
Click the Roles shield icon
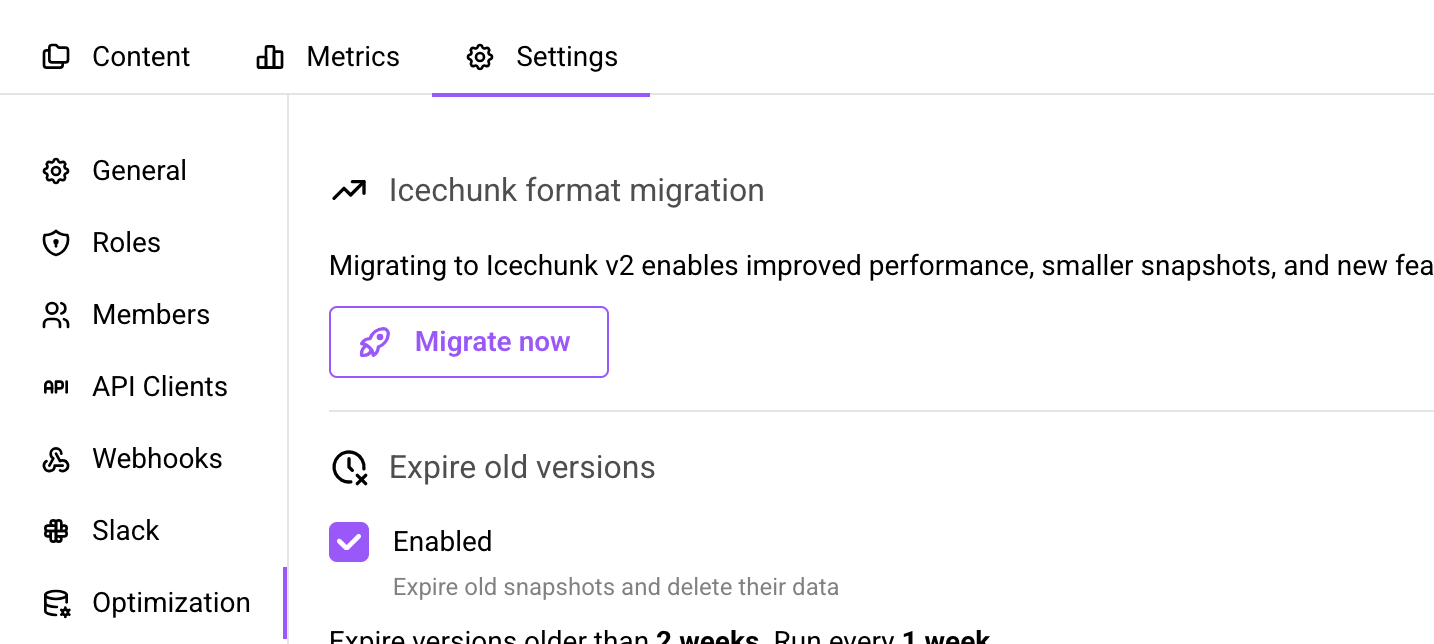56,242
